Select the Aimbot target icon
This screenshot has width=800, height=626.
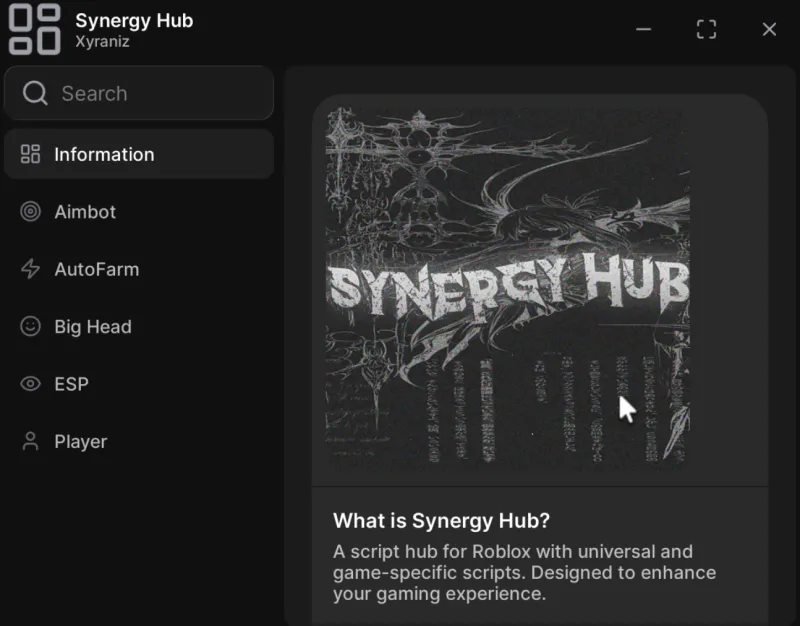pyautogui.click(x=30, y=212)
